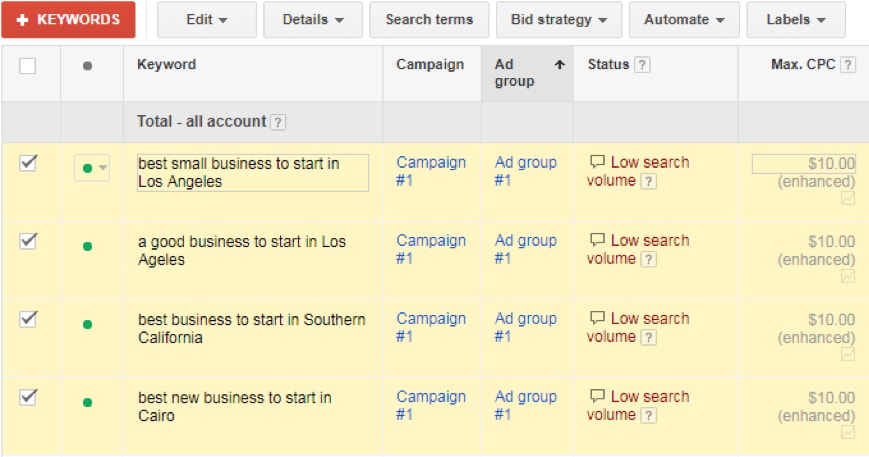Image resolution: width=869 pixels, height=457 pixels.
Task: Click $10.00 Max CPC in 'a good business' row
Action: pyautogui.click(x=831, y=242)
